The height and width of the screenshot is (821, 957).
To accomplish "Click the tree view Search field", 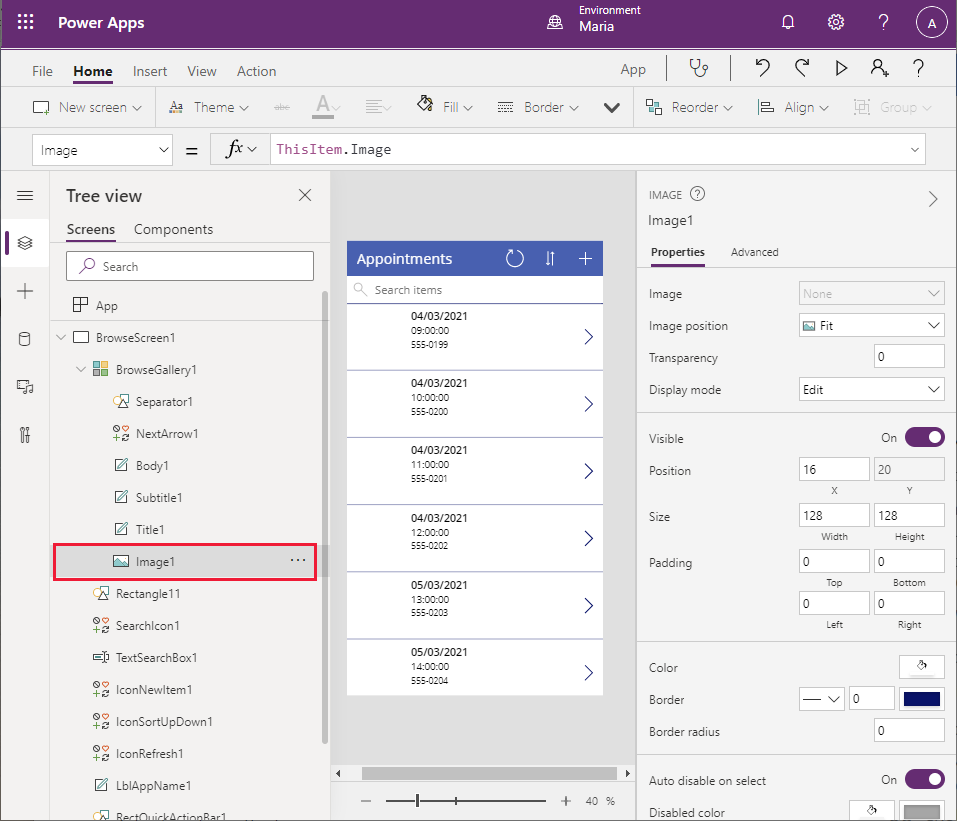I will coord(190,266).
